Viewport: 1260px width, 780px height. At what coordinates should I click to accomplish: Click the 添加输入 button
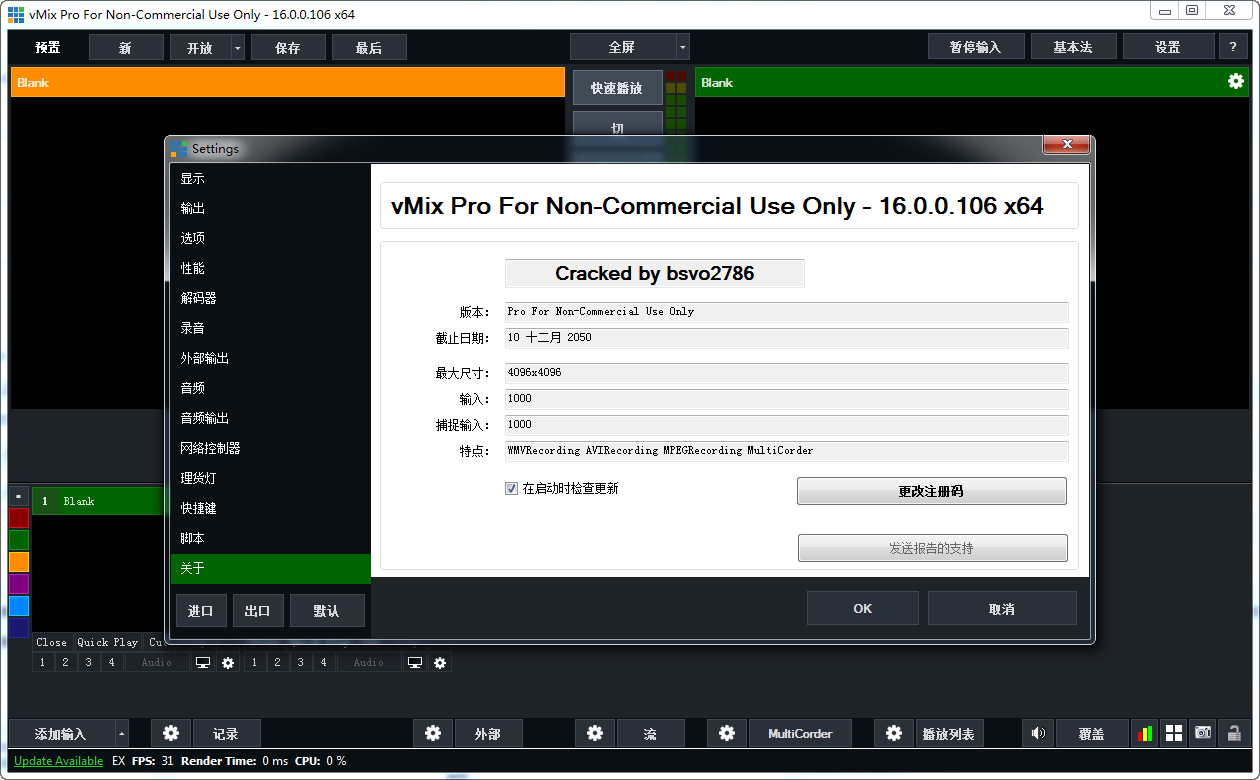[x=61, y=733]
